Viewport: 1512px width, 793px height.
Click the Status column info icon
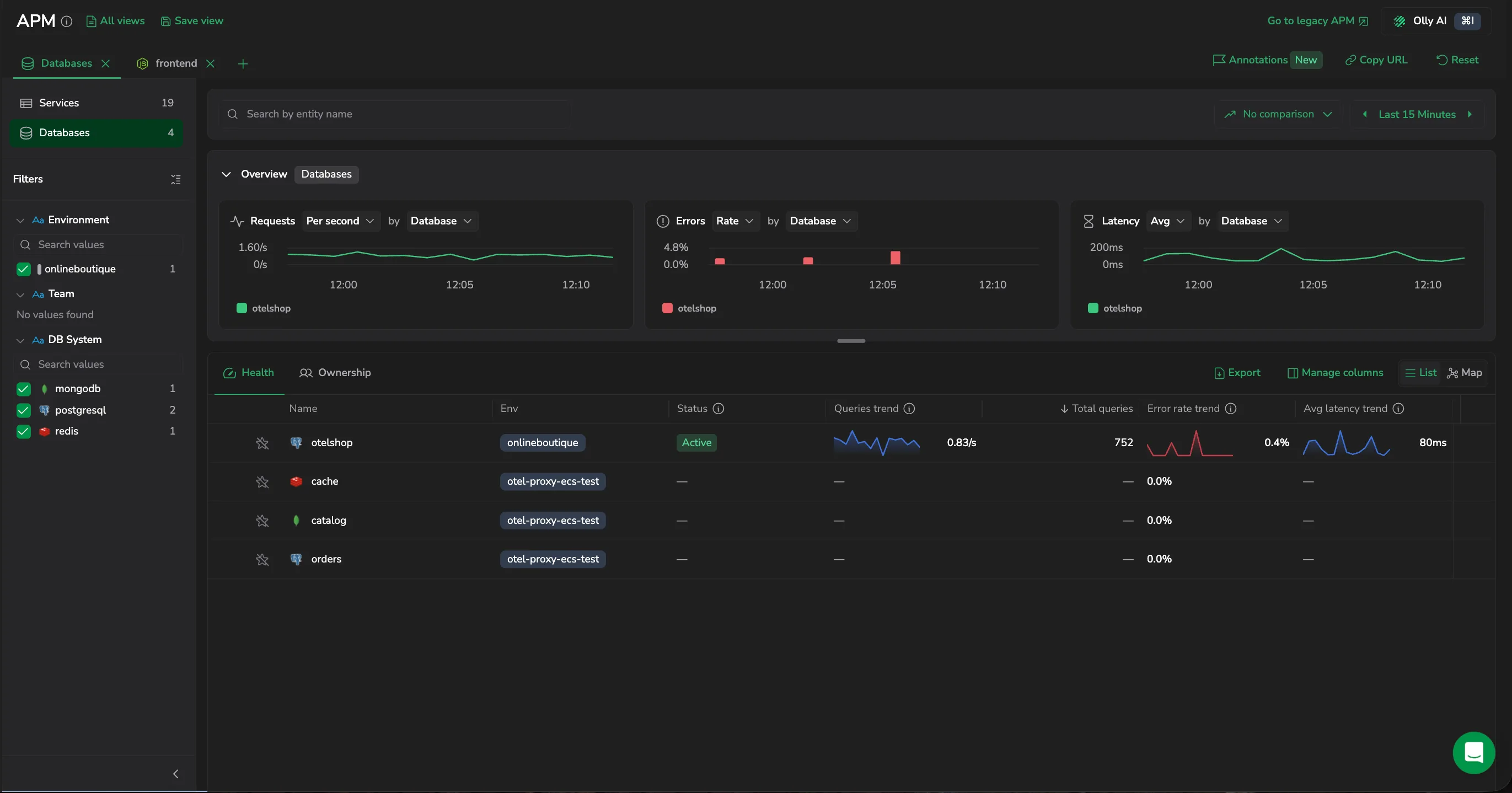coord(719,409)
